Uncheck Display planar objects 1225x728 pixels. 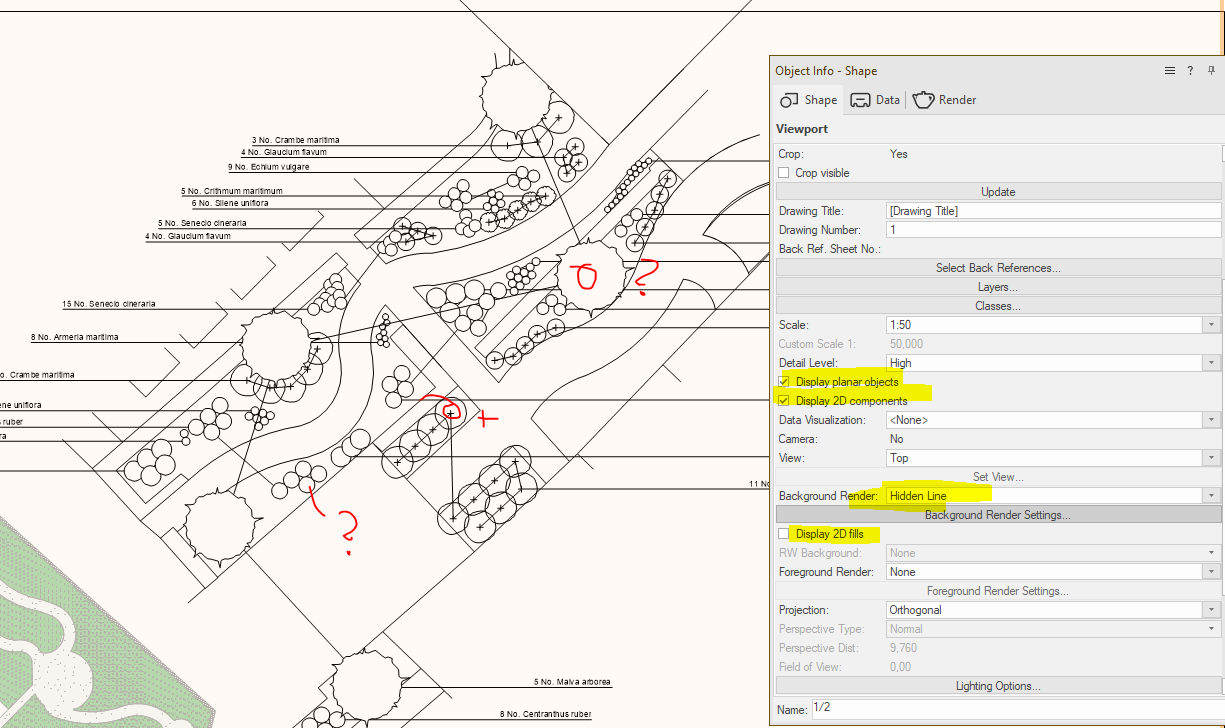pos(784,382)
